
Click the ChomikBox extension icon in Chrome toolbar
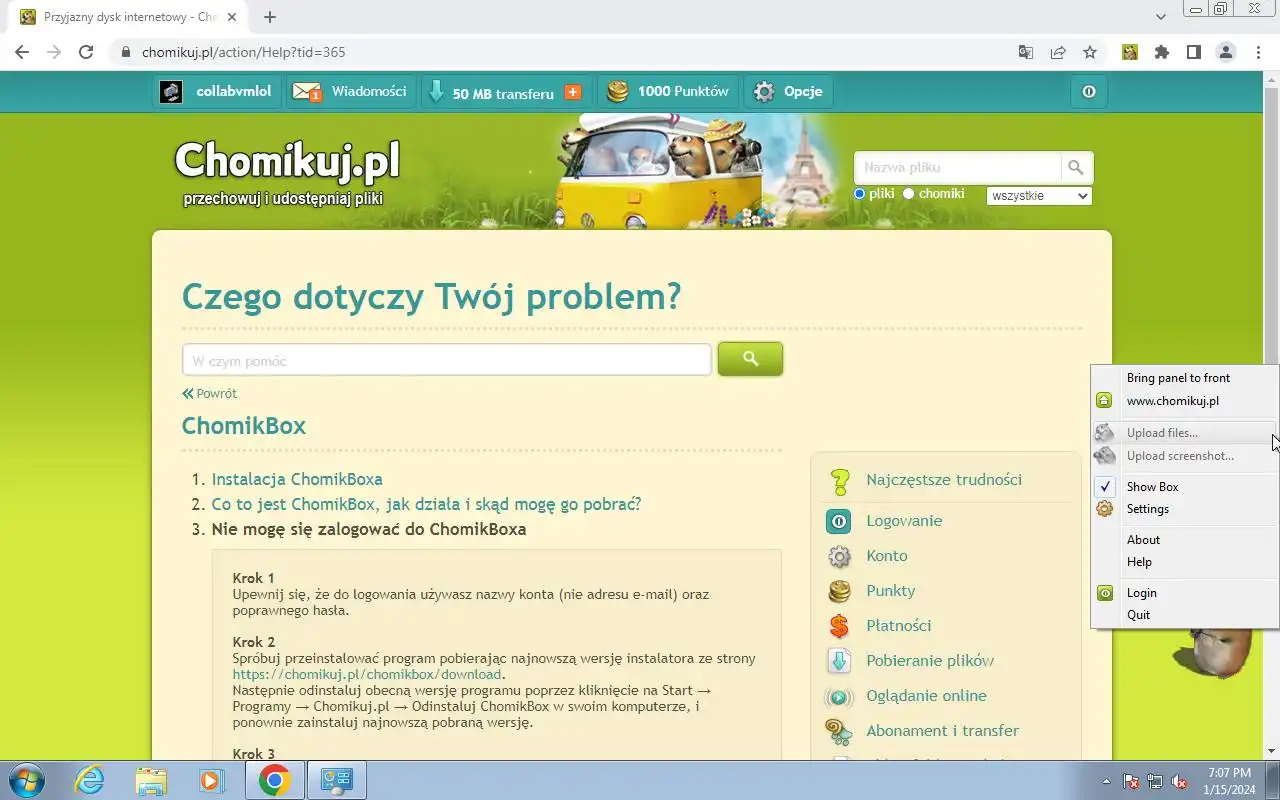tap(1130, 52)
